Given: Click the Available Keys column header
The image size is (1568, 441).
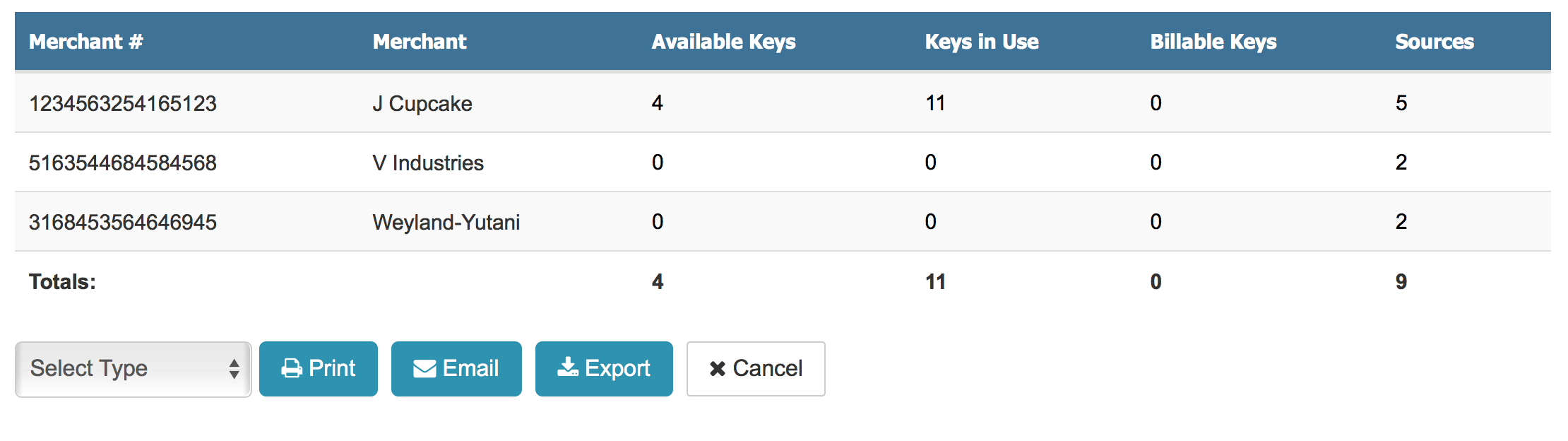Looking at the screenshot, I should [723, 42].
